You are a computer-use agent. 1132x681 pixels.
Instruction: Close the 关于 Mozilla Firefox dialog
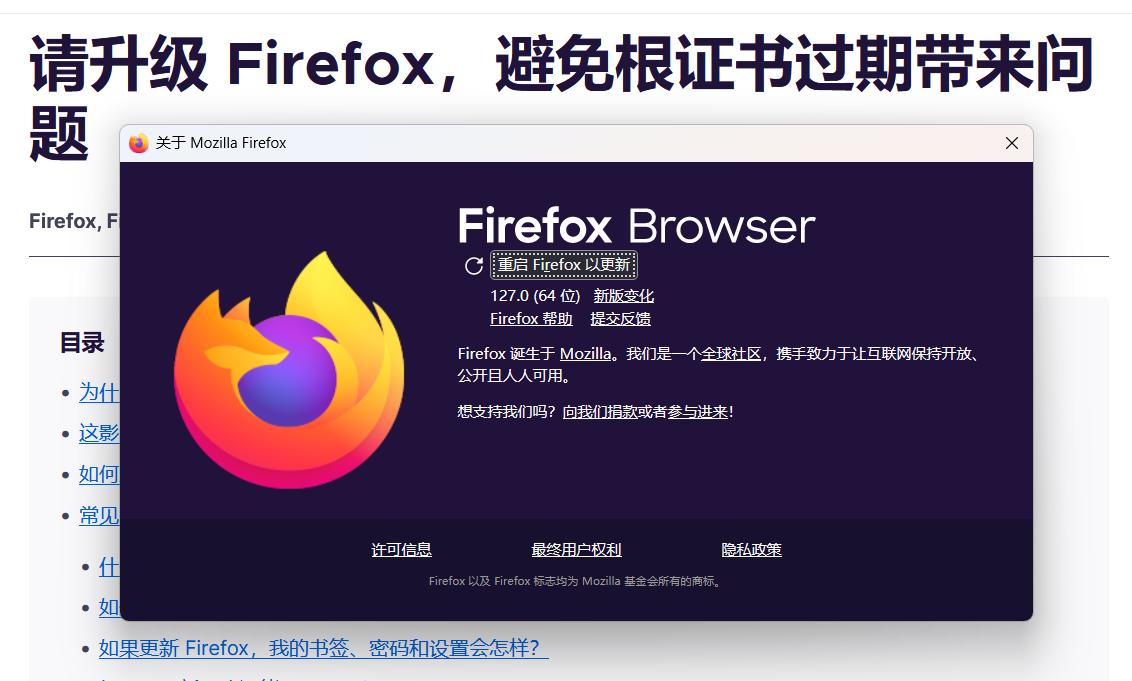(x=1012, y=143)
